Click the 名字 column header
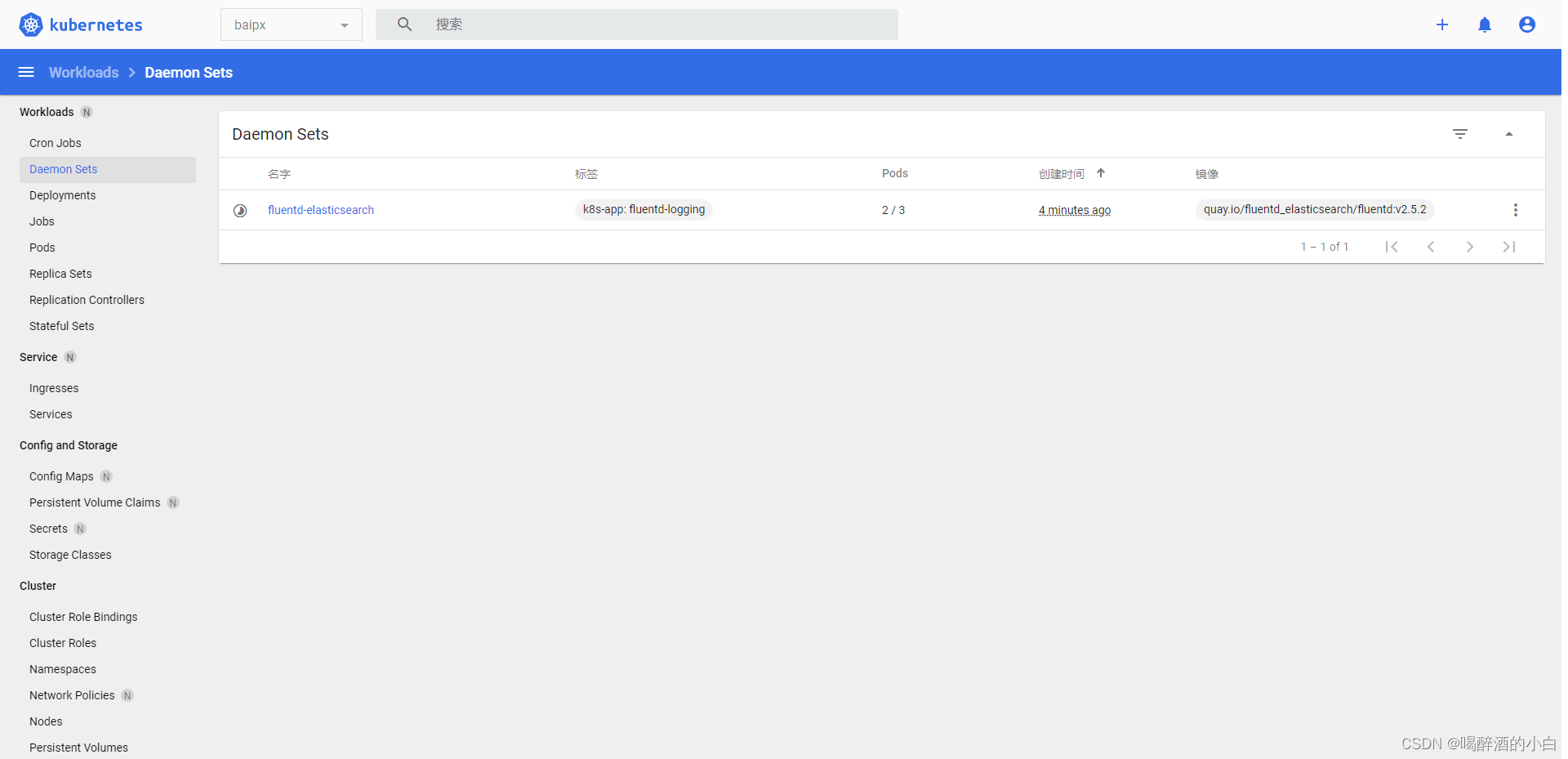 pyautogui.click(x=279, y=174)
